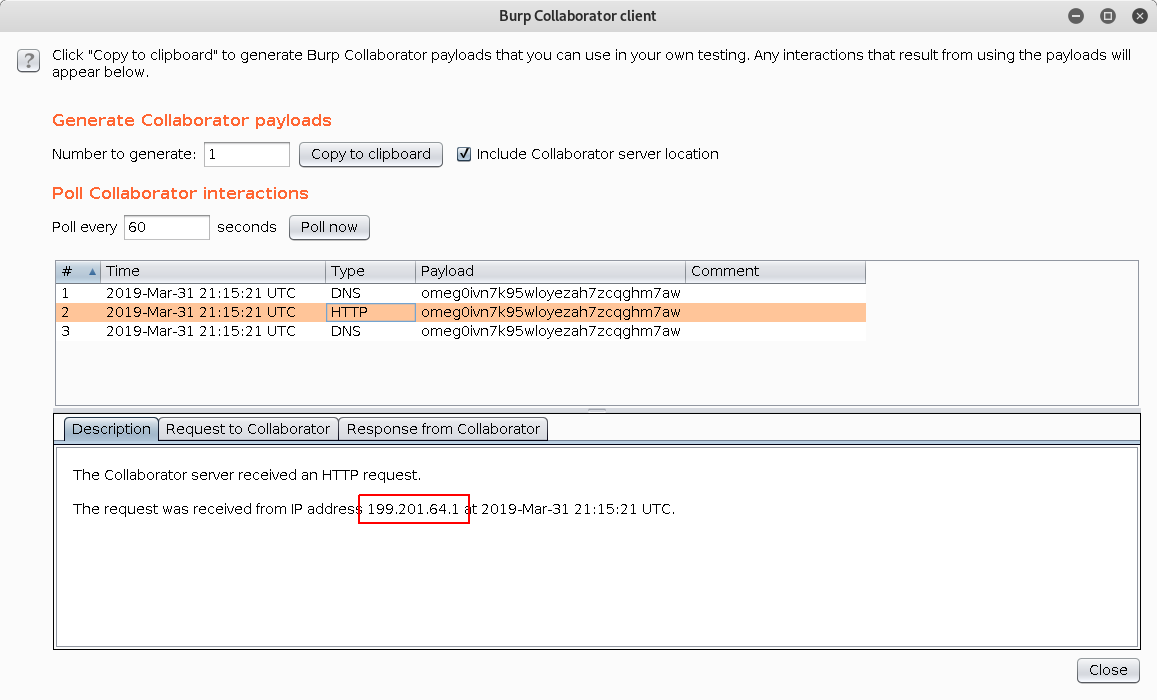
Task: Open the Response from Collaborator tab
Action: point(443,429)
